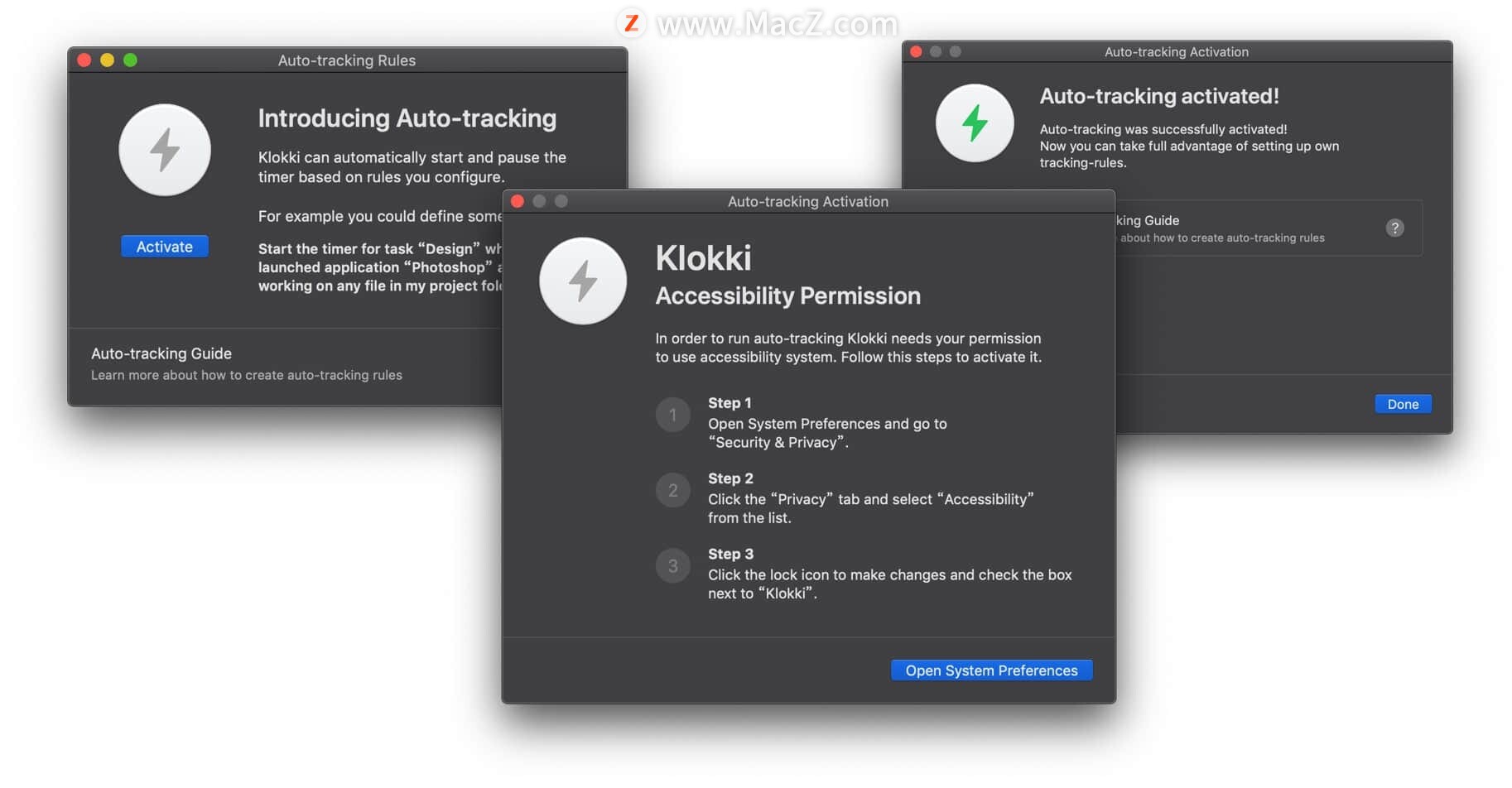Click the lightning icon beside Klokki heading
Viewport: 1512px width, 788px height.
tap(583, 281)
